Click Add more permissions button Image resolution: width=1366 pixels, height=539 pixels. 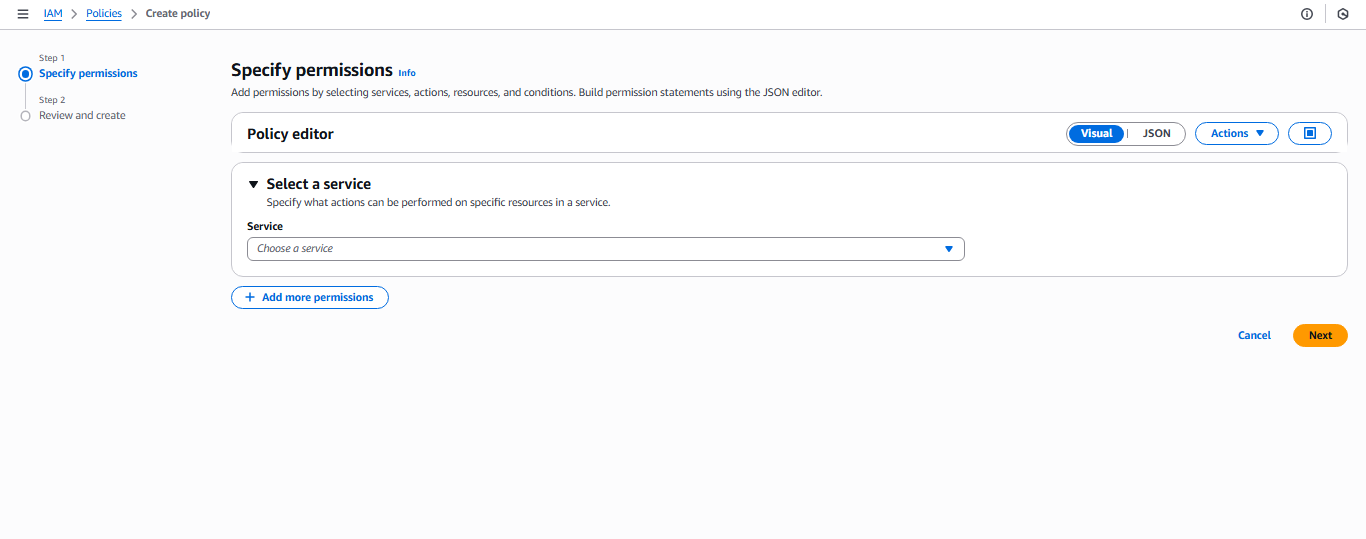[309, 297]
